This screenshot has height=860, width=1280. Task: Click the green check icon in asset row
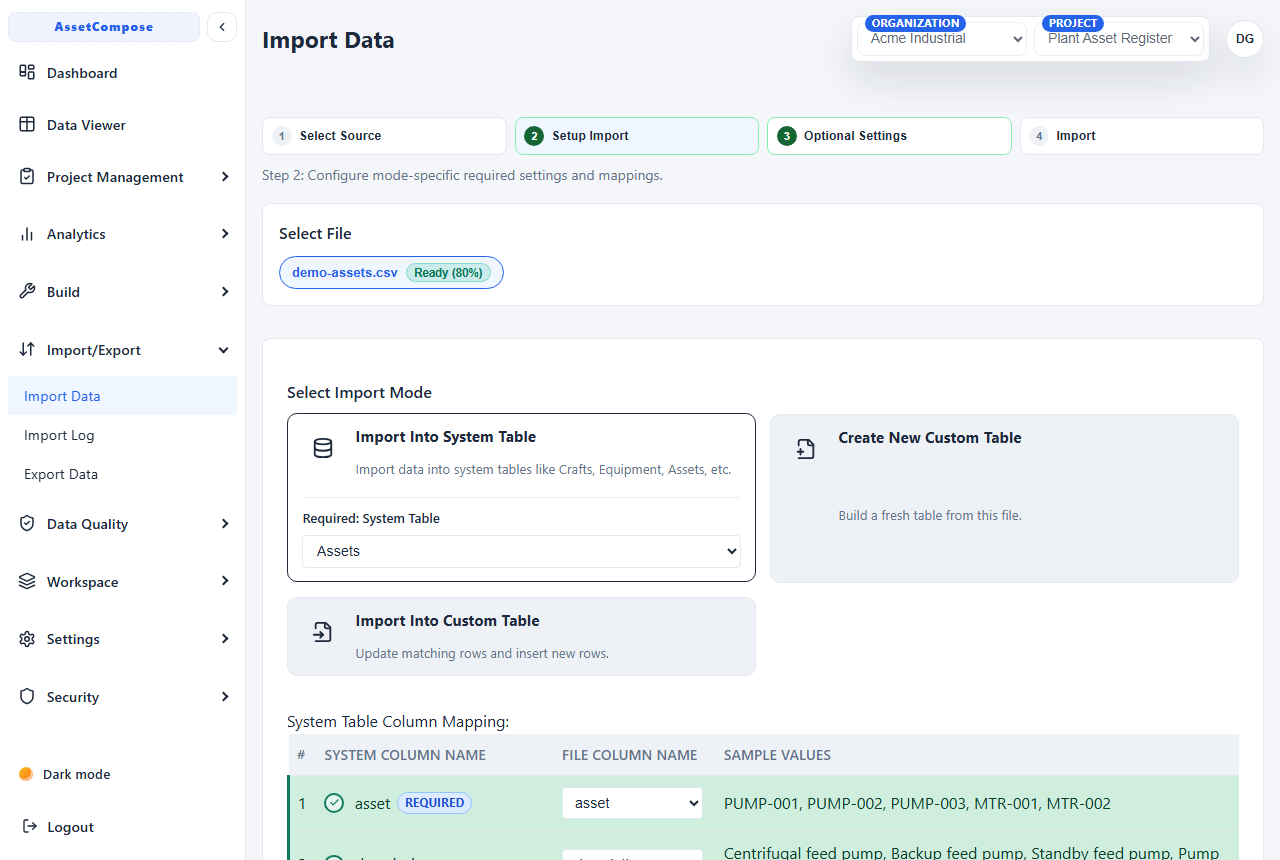334,803
